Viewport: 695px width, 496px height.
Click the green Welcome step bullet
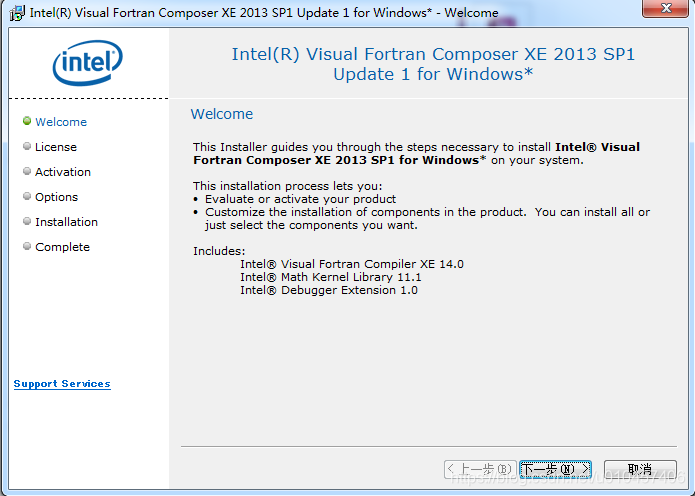pyautogui.click(x=27, y=121)
